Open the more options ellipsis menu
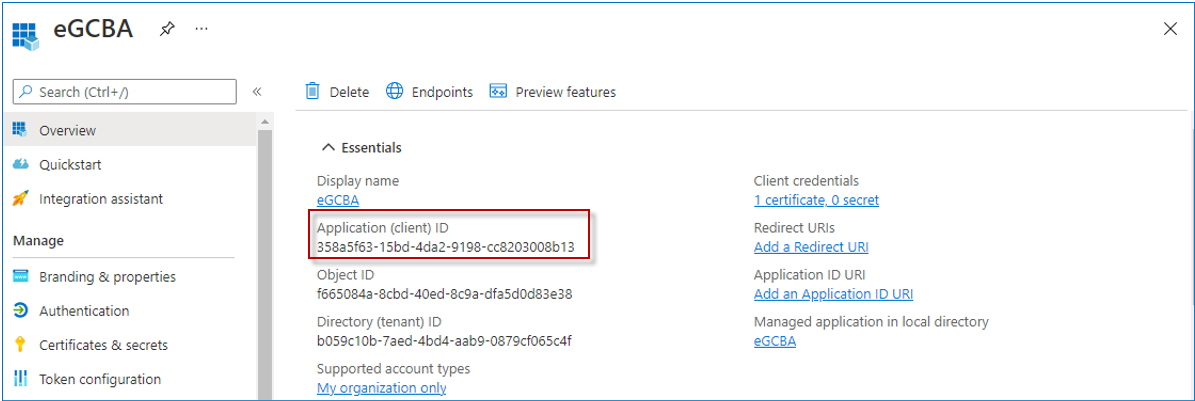This screenshot has height=401, width=1195. tap(201, 28)
